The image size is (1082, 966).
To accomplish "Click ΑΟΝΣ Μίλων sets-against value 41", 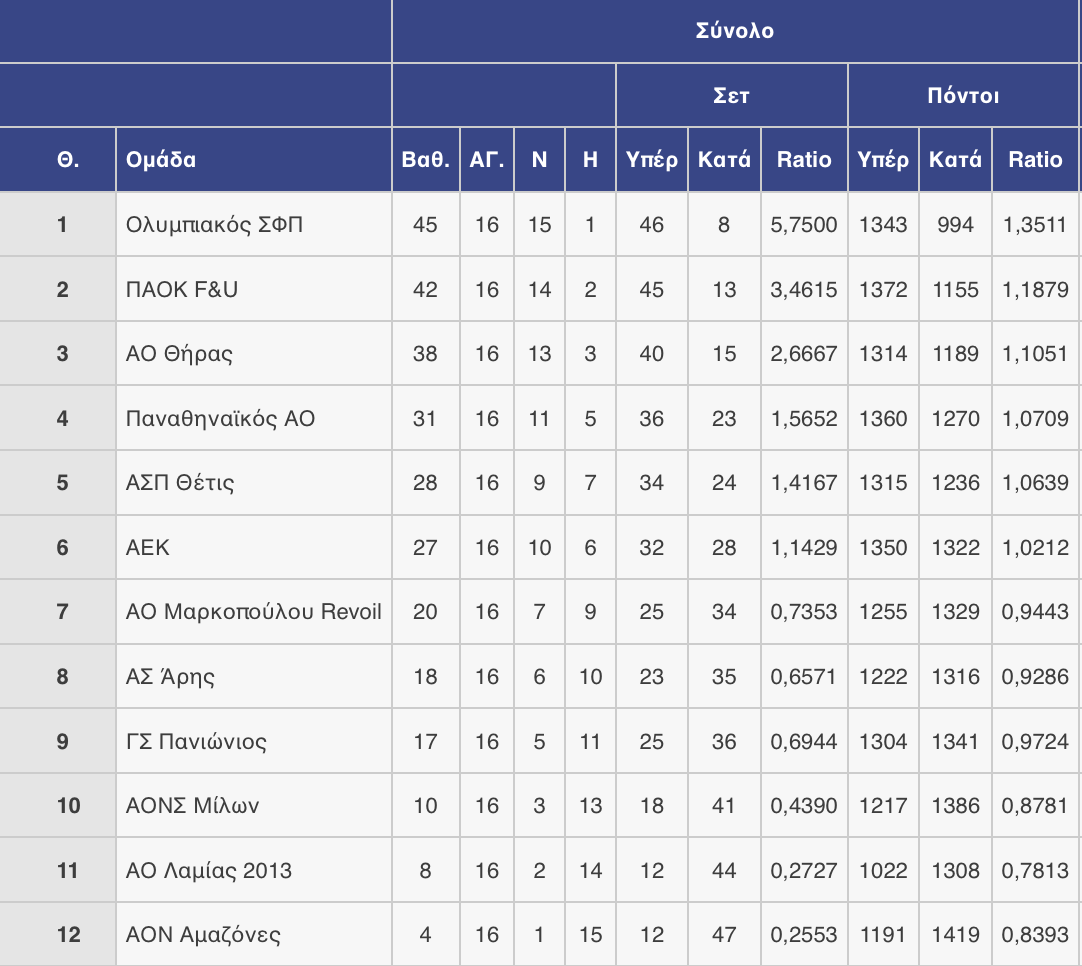I will 724,805.
